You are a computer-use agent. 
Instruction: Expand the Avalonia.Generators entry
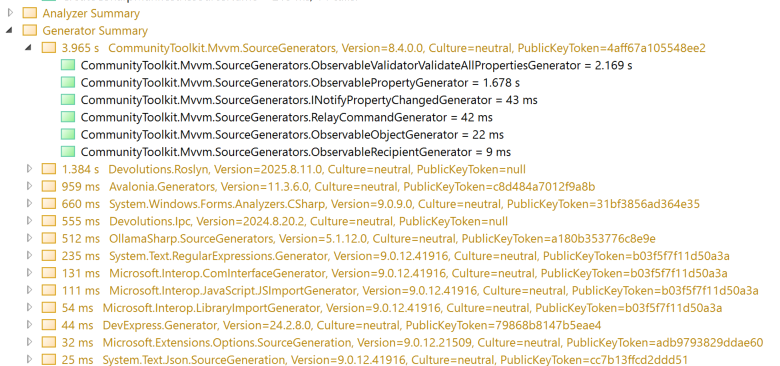(29, 186)
